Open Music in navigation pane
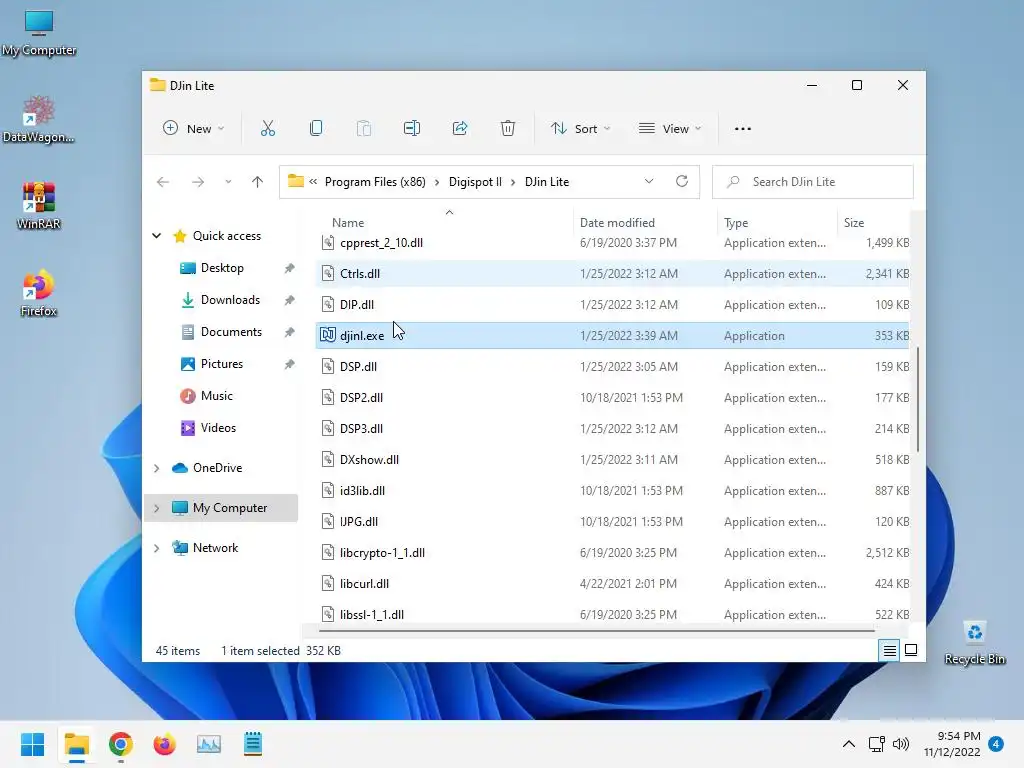Viewport: 1024px width, 768px height. pyautogui.click(x=216, y=396)
